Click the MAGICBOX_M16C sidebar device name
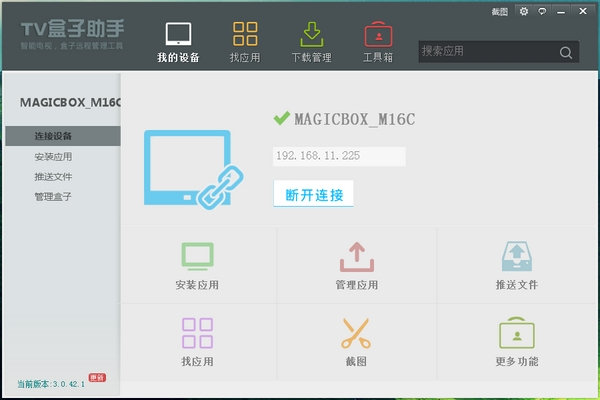 point(70,103)
